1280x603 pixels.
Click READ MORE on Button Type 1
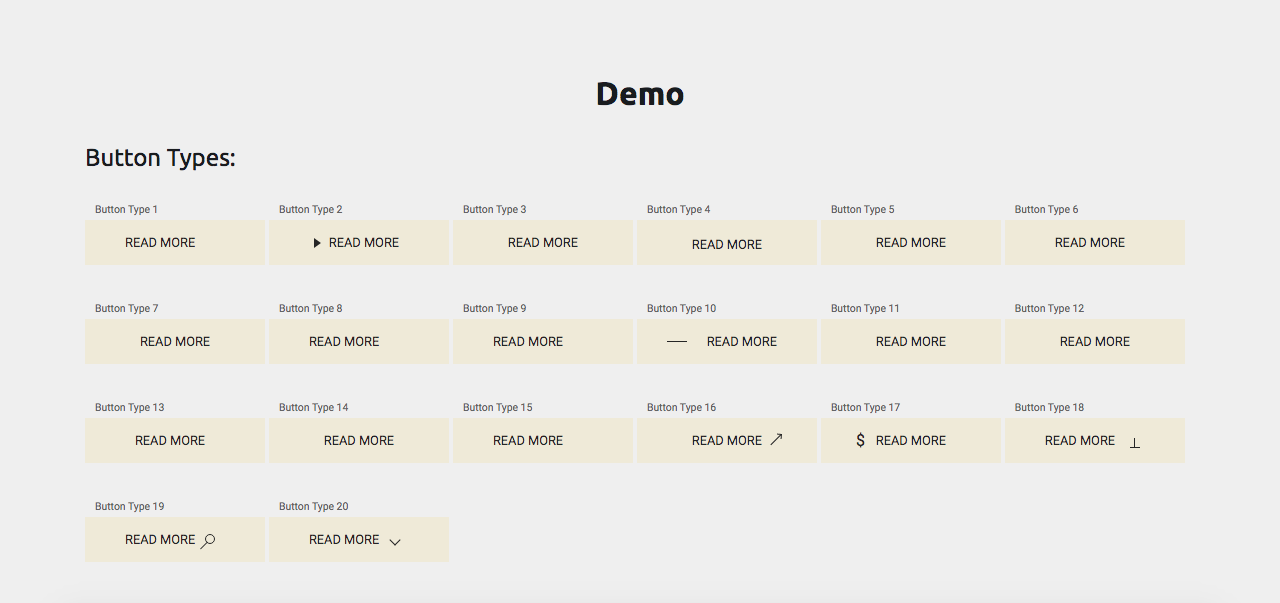click(160, 242)
